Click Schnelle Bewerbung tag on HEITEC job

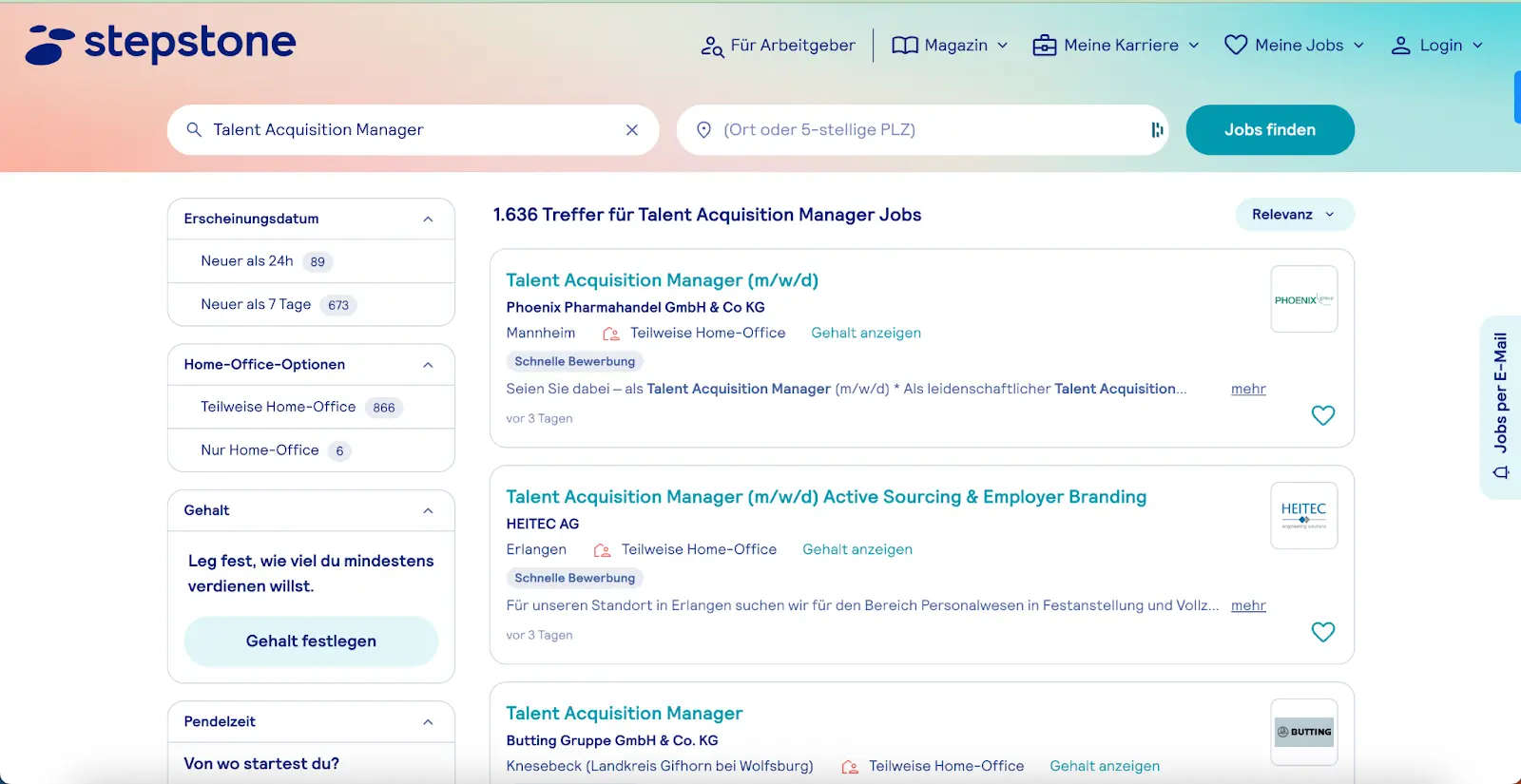pos(574,579)
